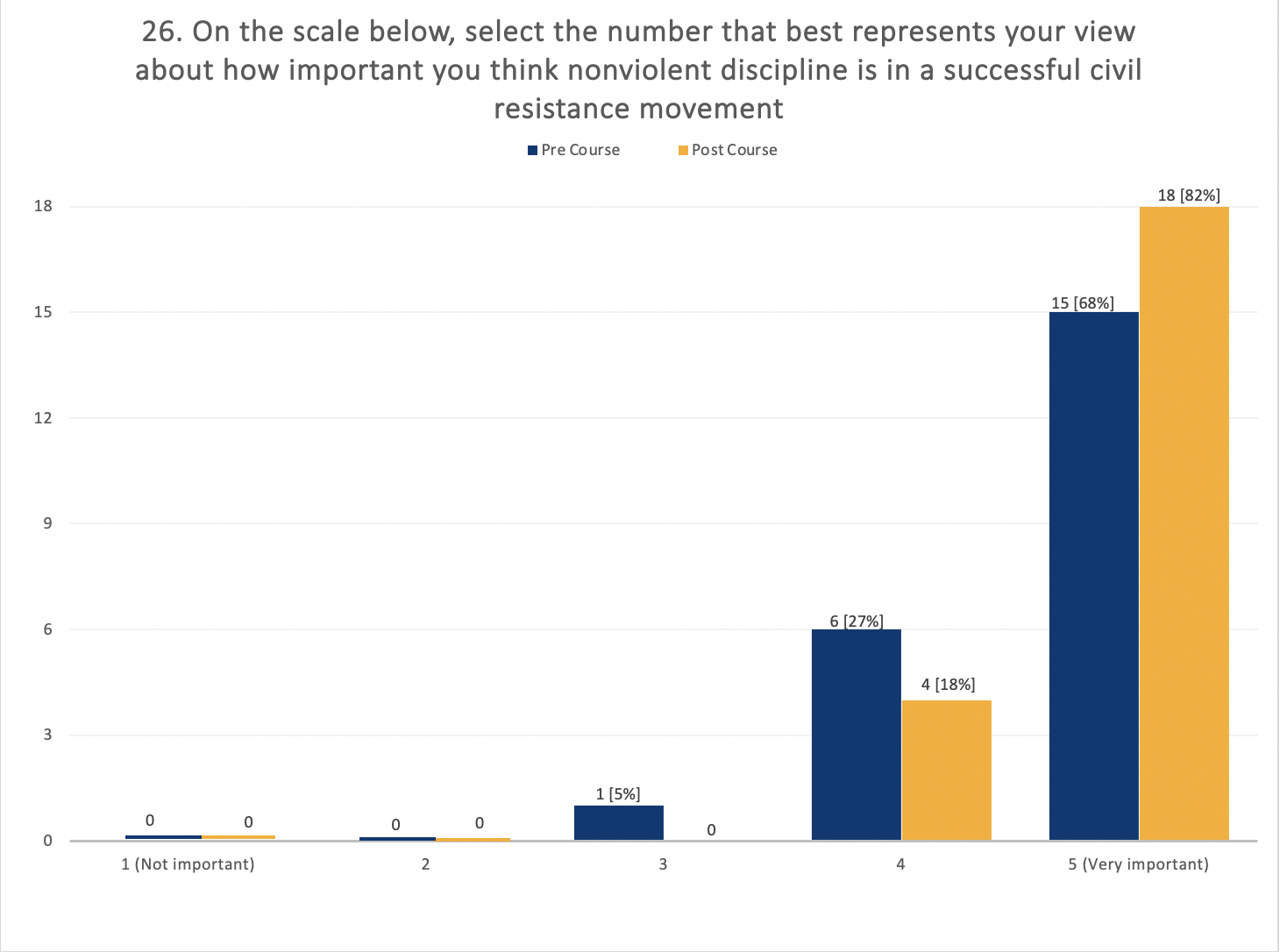Click the chart title text
This screenshot has height=952, width=1280.
[x=638, y=70]
